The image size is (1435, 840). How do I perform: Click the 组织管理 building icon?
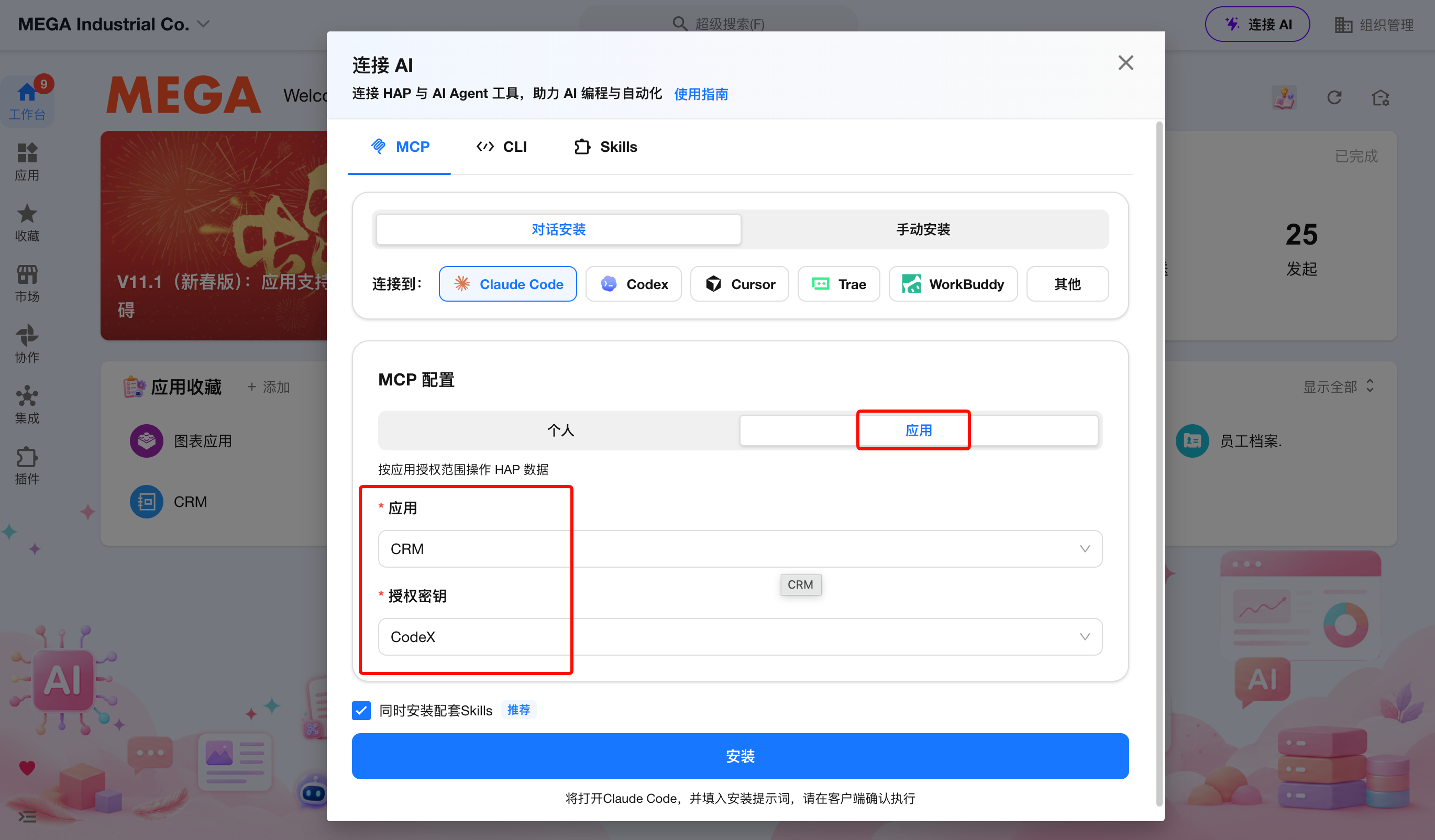(1343, 25)
